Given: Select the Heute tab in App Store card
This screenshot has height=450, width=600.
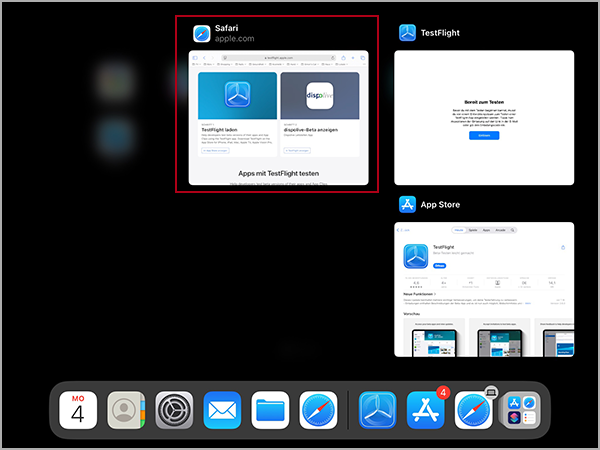Looking at the screenshot, I should 459,230.
